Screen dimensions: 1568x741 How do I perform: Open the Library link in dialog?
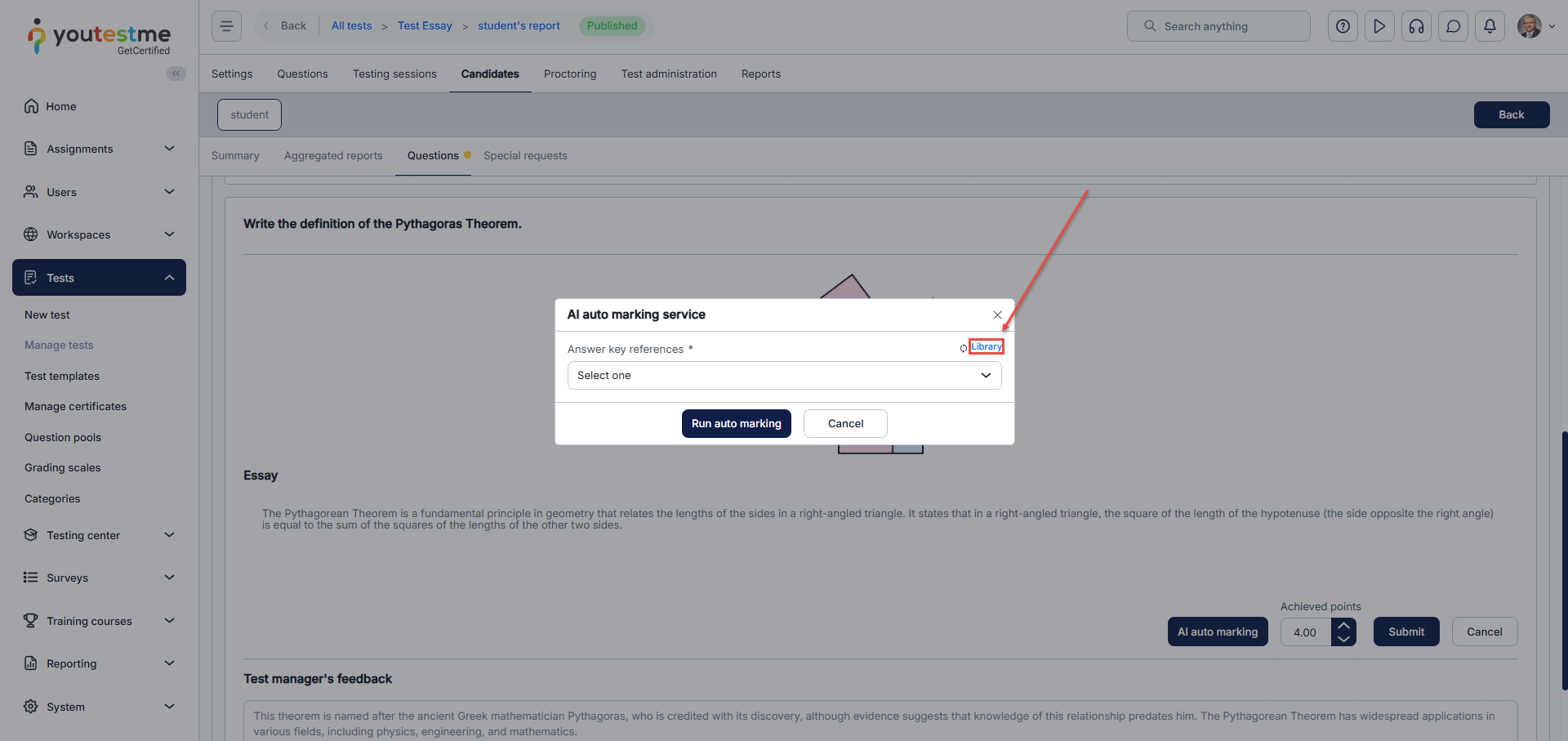[986, 346]
